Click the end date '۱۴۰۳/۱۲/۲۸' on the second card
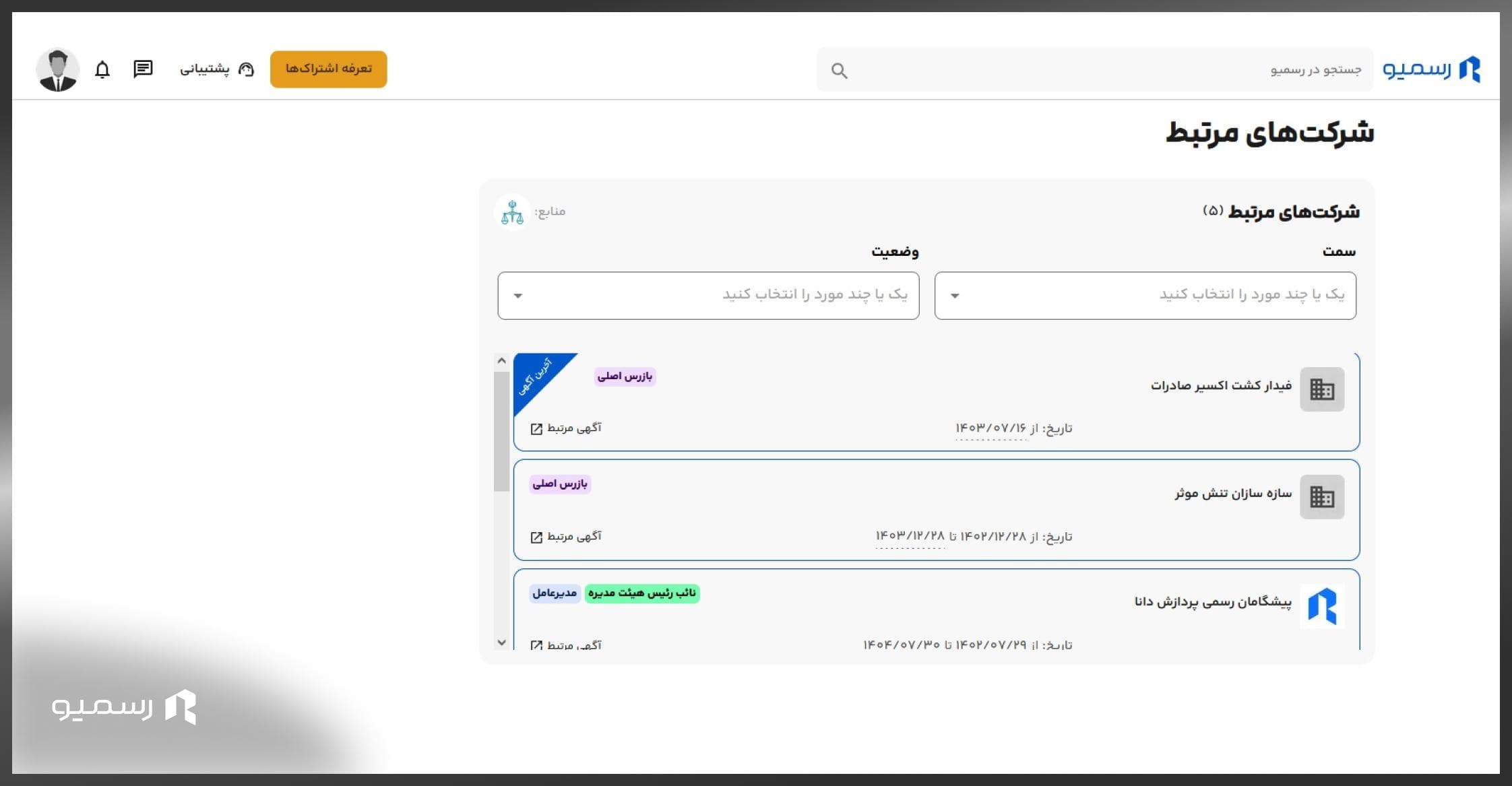1512x786 pixels. coord(910,536)
